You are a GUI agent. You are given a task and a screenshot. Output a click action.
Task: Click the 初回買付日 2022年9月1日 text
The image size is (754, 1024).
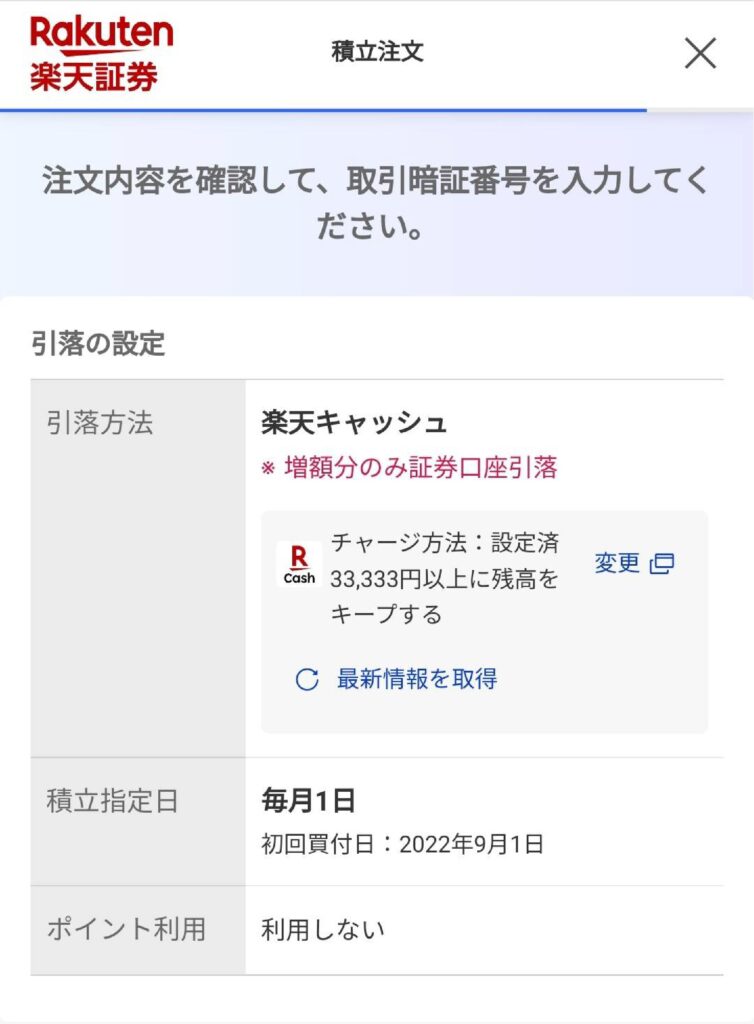(402, 844)
